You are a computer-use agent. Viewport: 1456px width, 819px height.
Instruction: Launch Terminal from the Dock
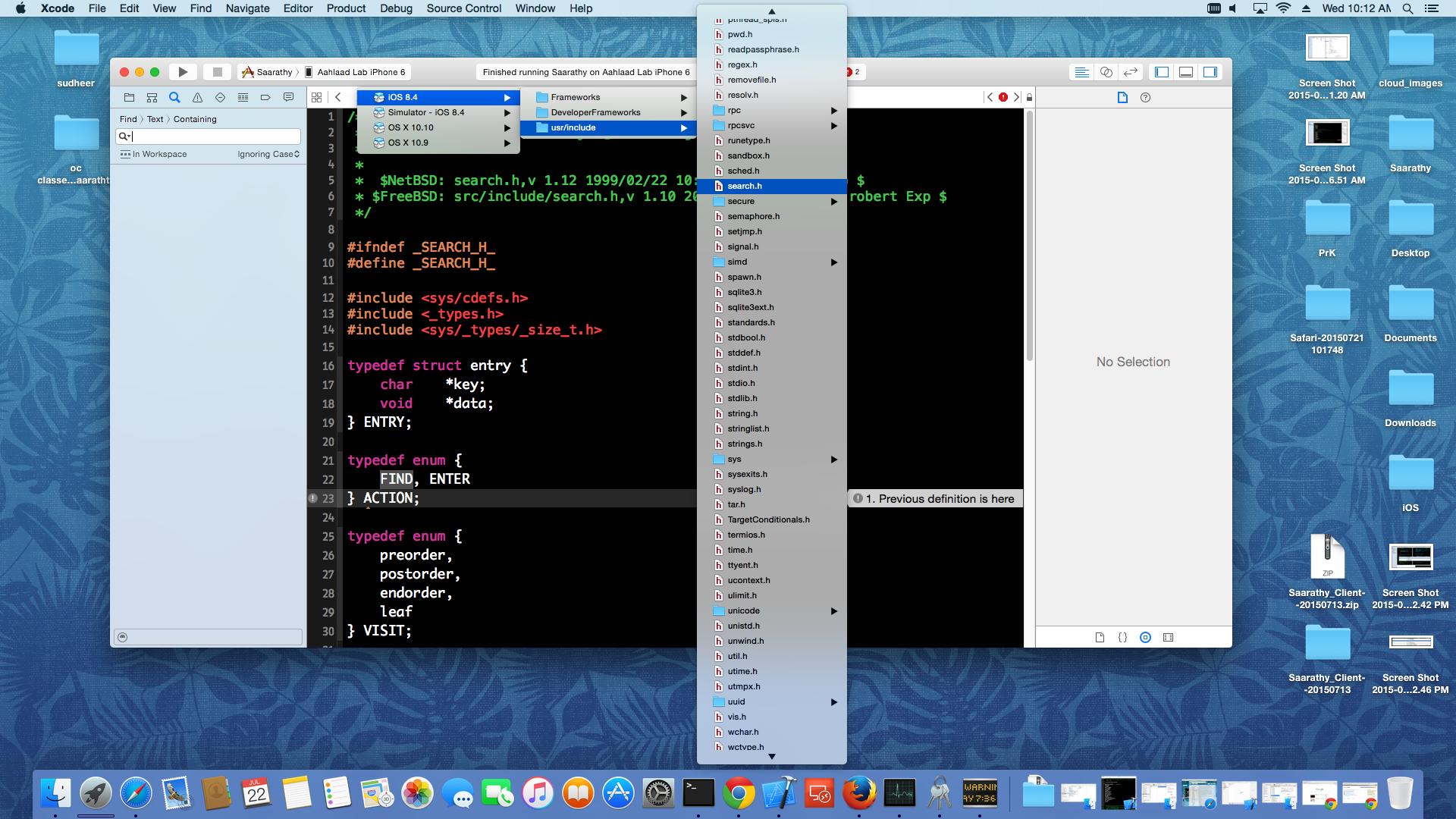(x=698, y=793)
